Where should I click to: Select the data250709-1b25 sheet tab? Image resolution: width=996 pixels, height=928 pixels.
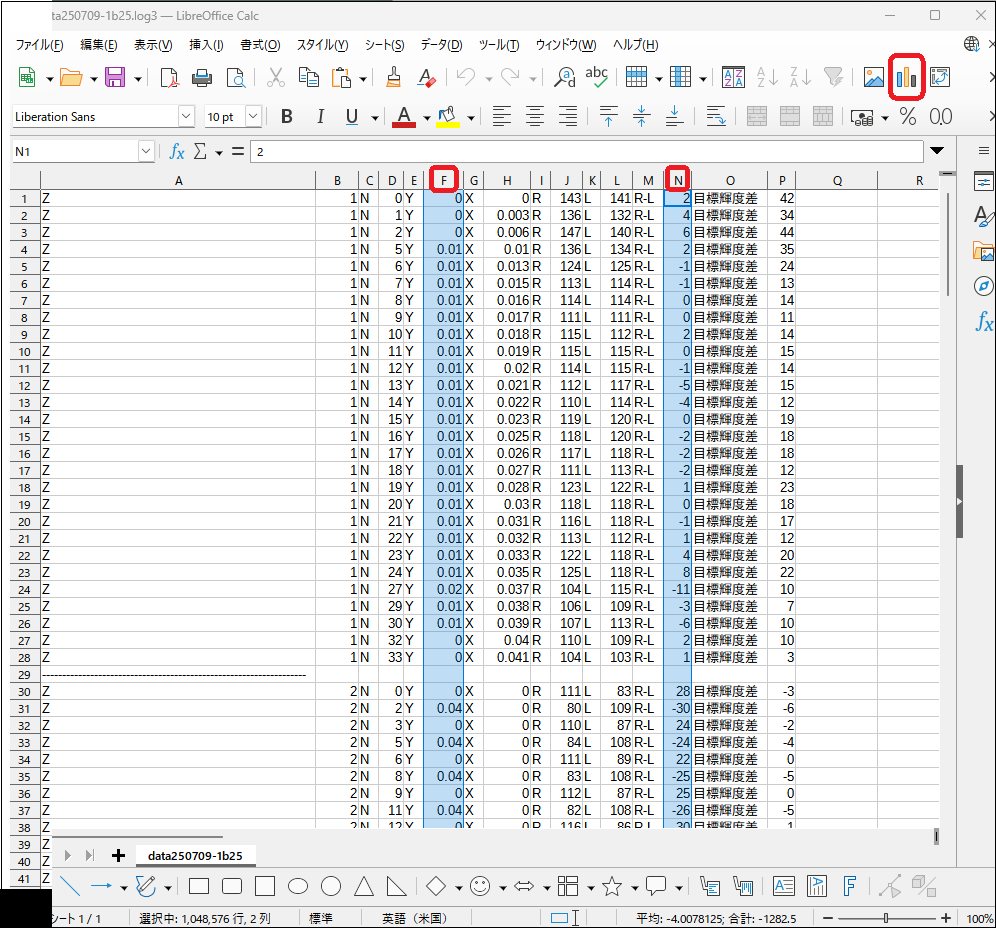pyautogui.click(x=188, y=855)
